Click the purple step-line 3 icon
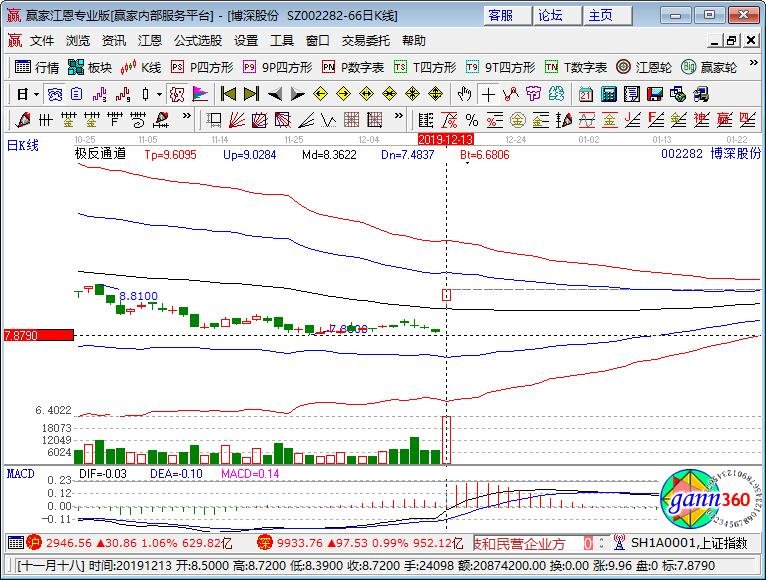The height and width of the screenshot is (580, 766). pyautogui.click(x=100, y=94)
